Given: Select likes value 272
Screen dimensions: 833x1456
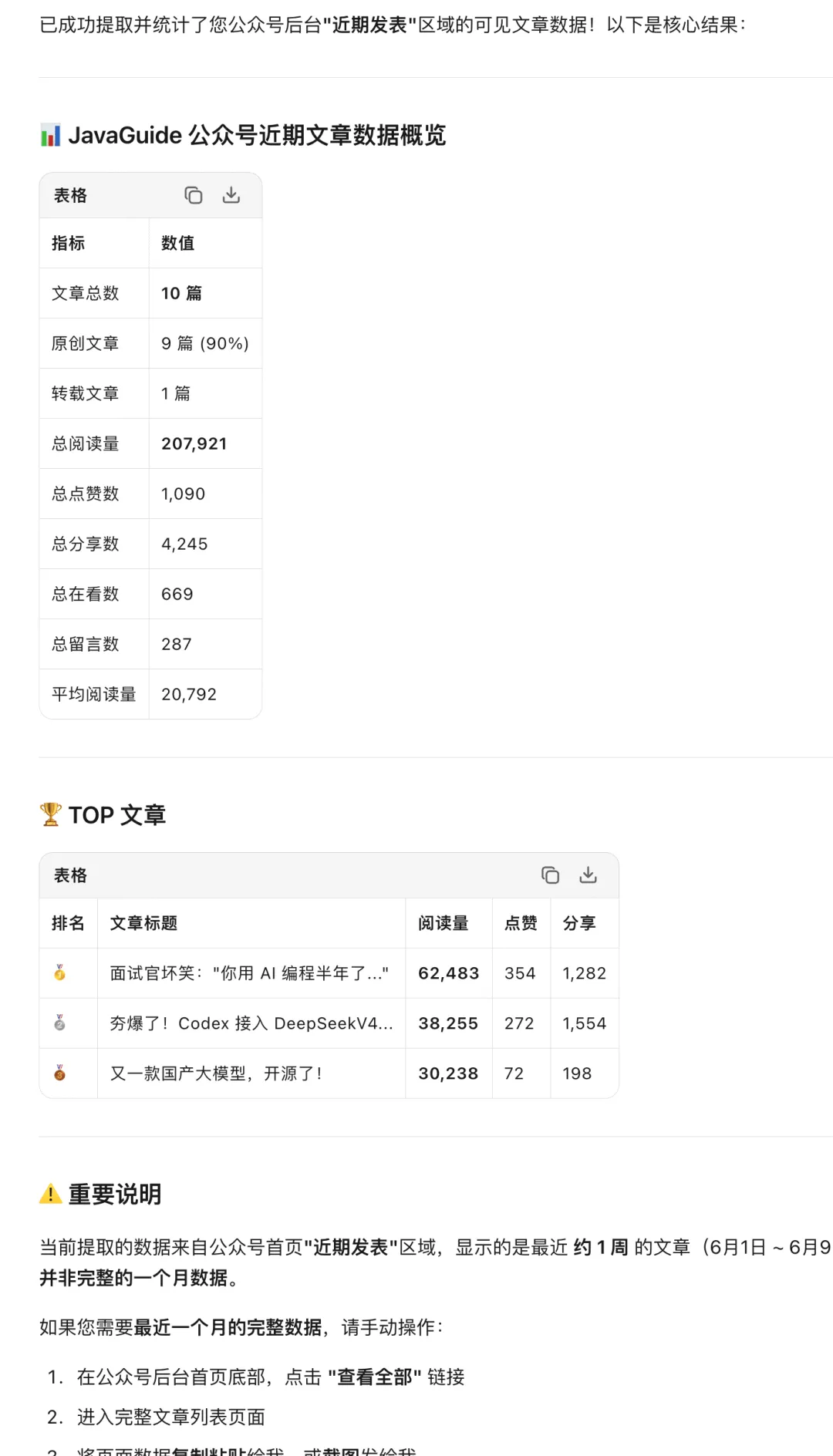Looking at the screenshot, I should click(519, 1023).
